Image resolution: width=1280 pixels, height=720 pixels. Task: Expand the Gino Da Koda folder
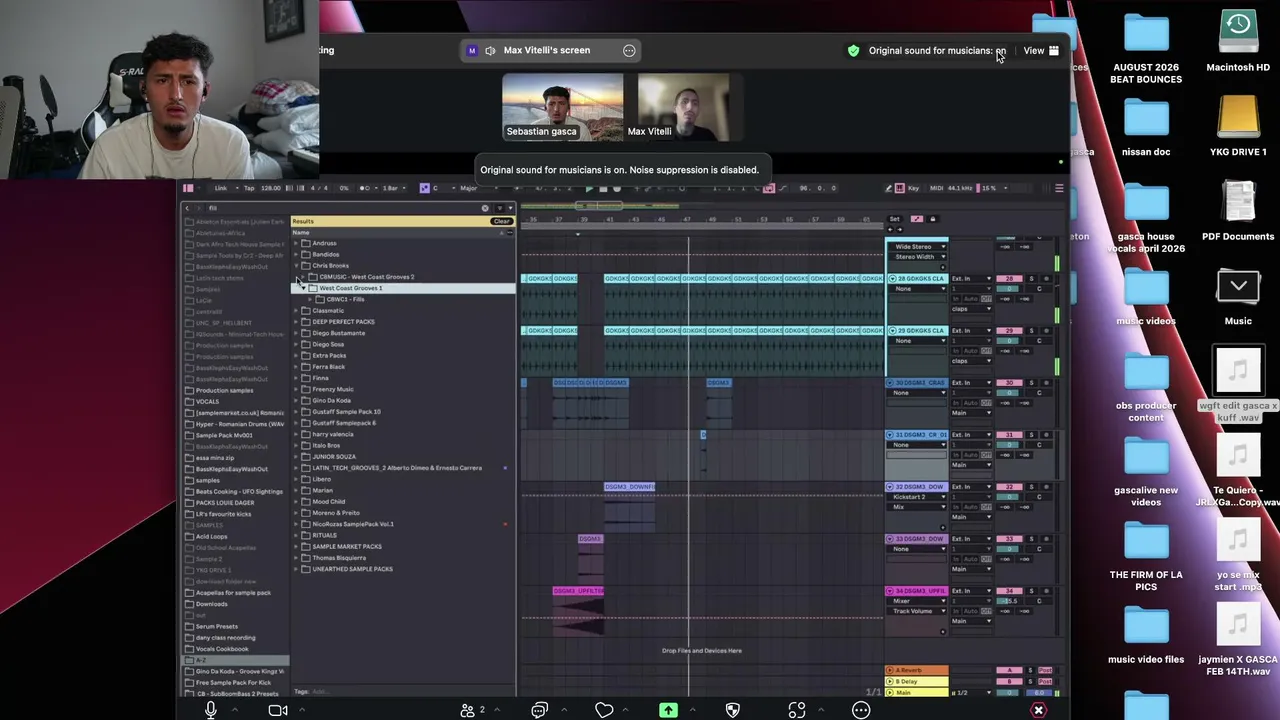(x=297, y=401)
